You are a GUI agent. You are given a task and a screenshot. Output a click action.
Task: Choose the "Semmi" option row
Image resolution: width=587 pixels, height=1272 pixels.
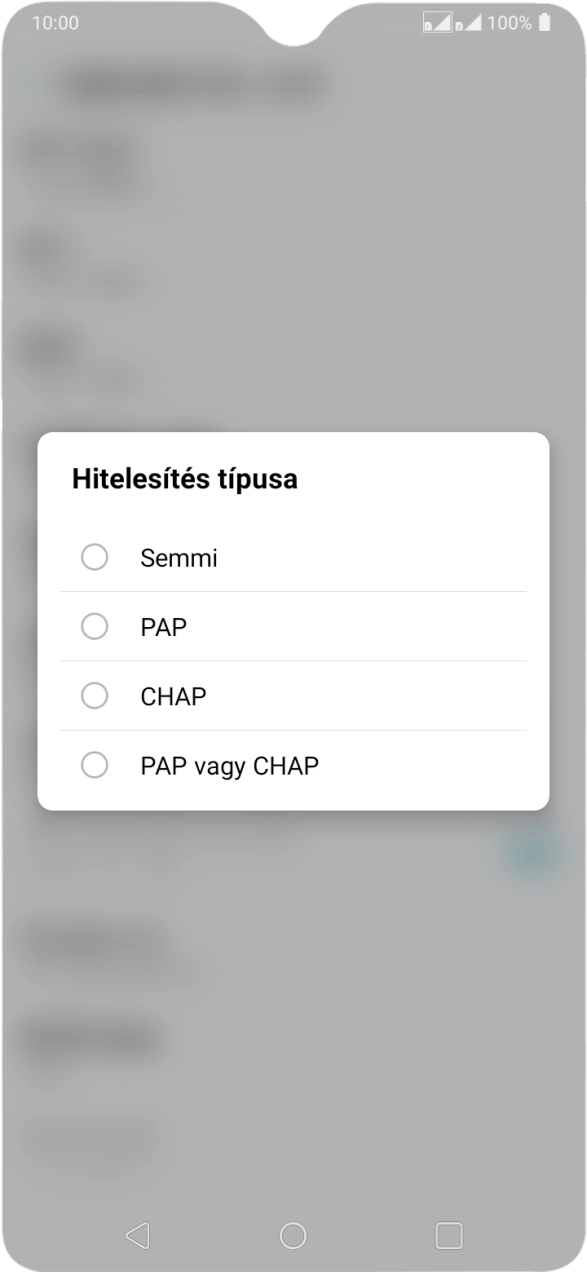coord(293,558)
